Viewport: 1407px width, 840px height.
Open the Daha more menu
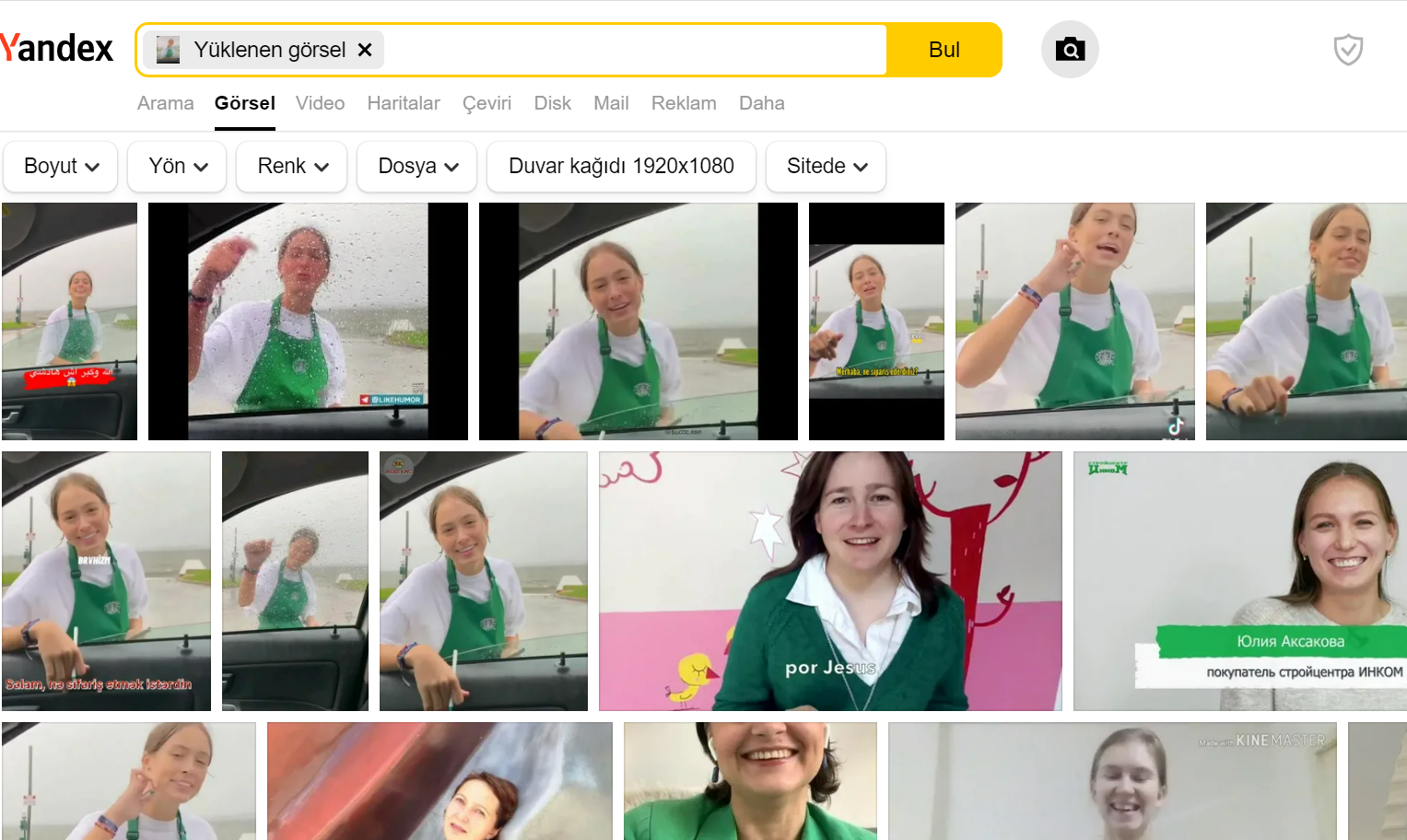click(761, 103)
